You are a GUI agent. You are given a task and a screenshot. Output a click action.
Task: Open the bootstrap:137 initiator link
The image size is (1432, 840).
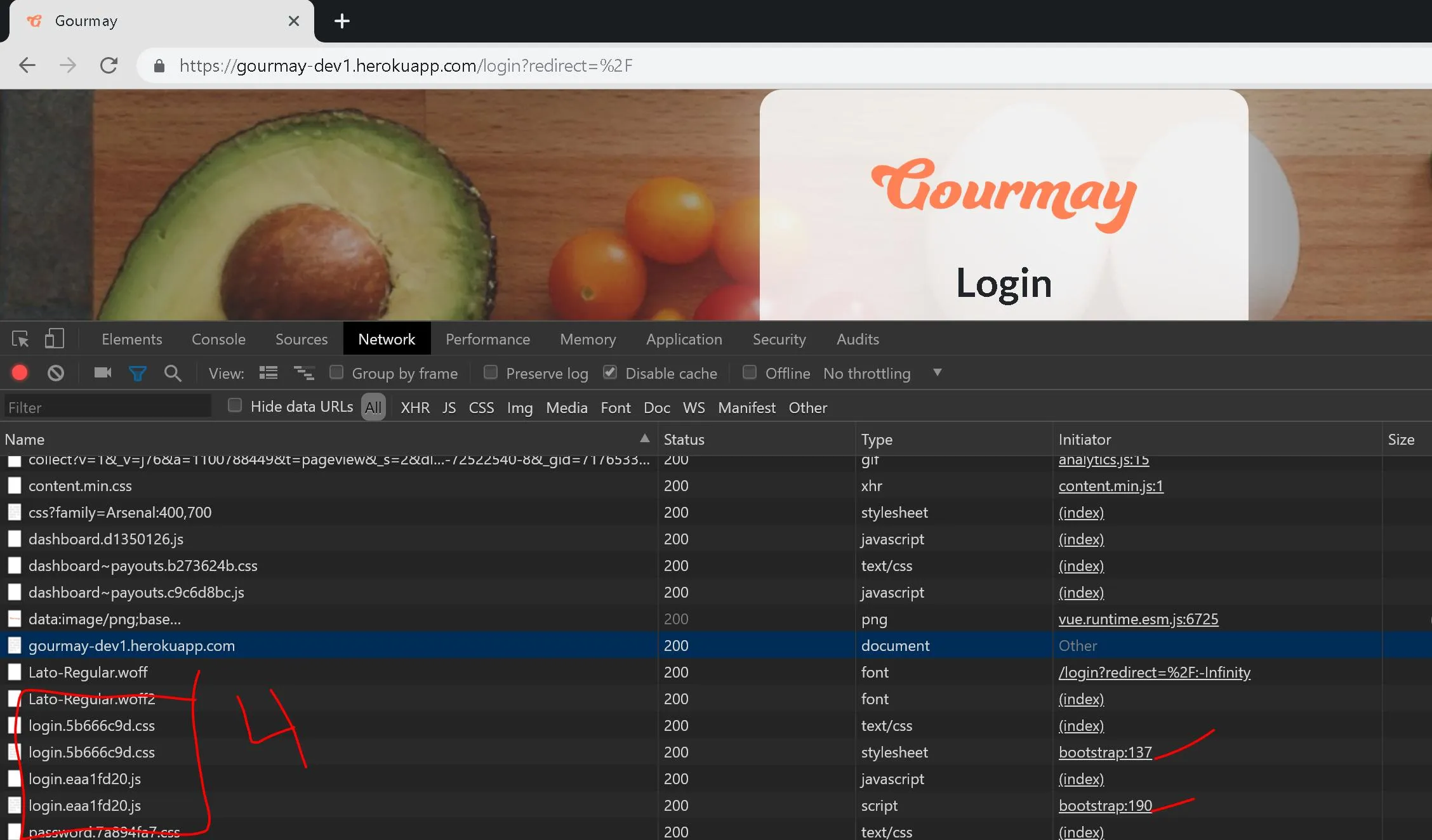[1104, 752]
